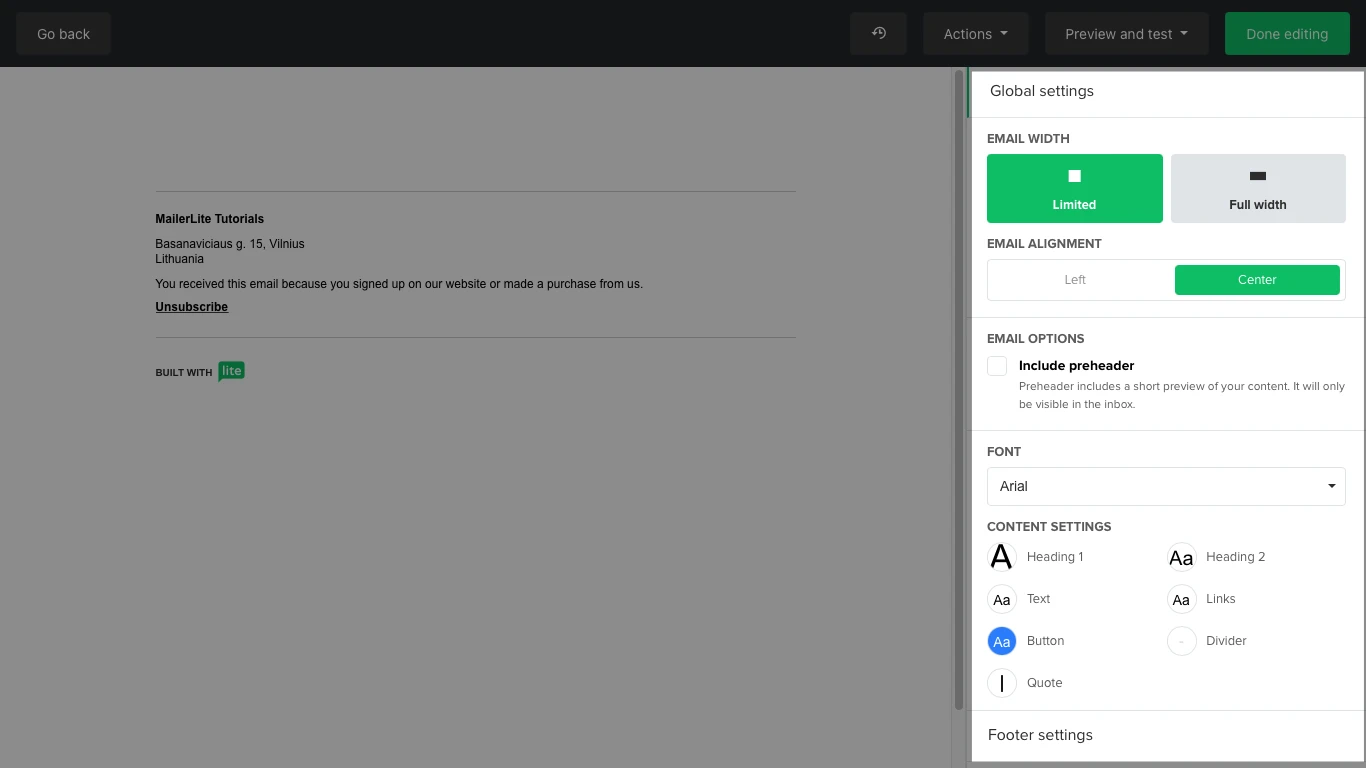Open Text style settings icon
Viewport: 1366px width, 768px height.
pyautogui.click(x=1001, y=599)
